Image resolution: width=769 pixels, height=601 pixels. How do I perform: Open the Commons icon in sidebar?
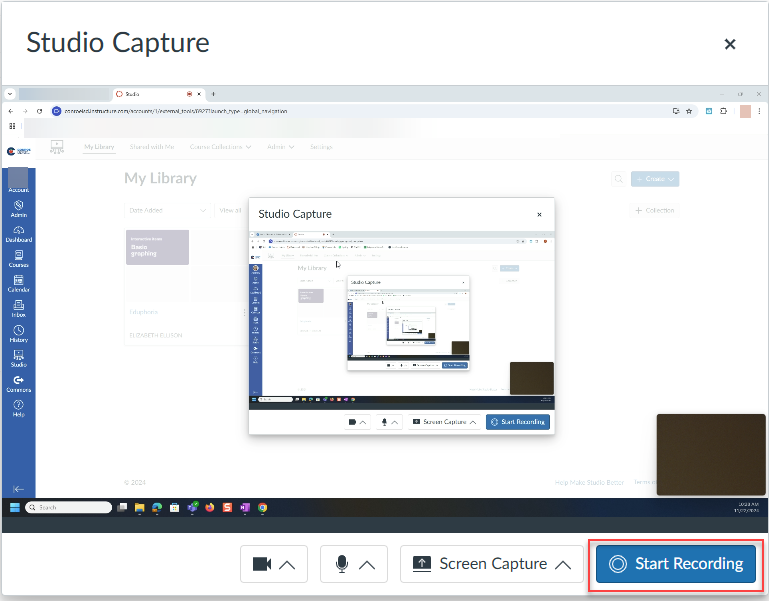[18, 382]
